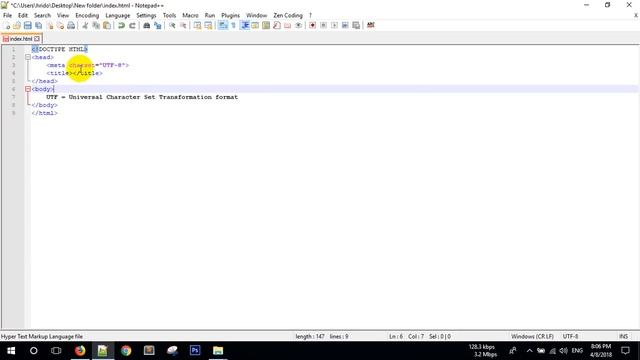Open Find with the binoculars icon
The width and height of the screenshot is (640, 360).
[147, 25]
